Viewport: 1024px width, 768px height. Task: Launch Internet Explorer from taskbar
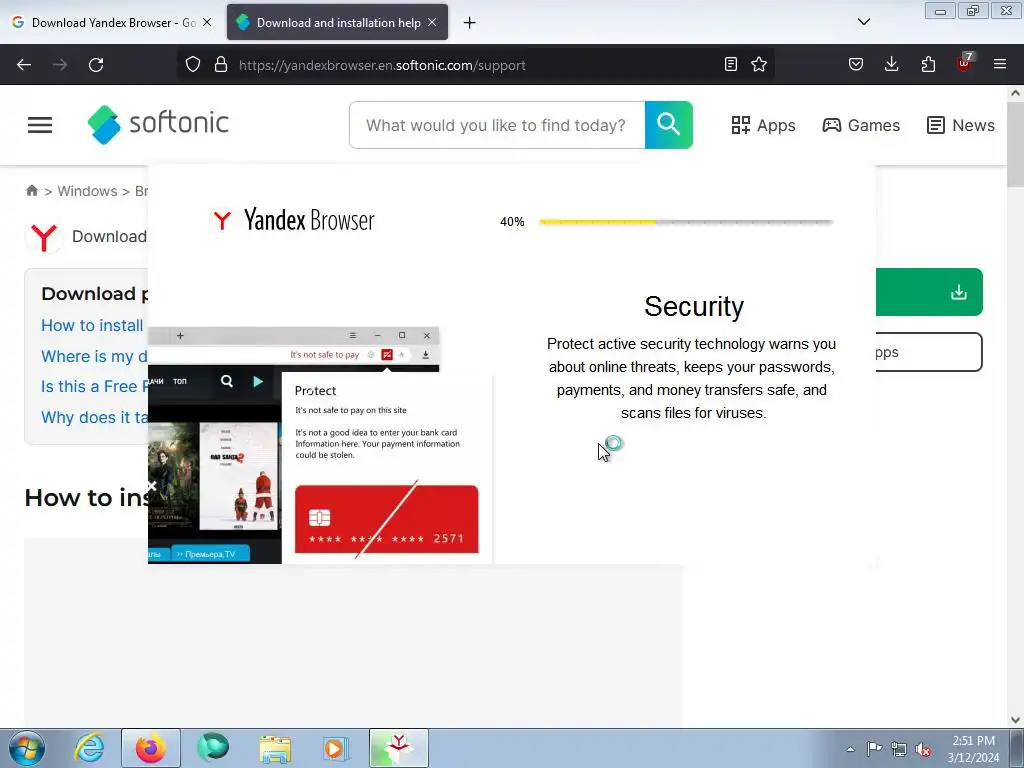pyautogui.click(x=89, y=748)
